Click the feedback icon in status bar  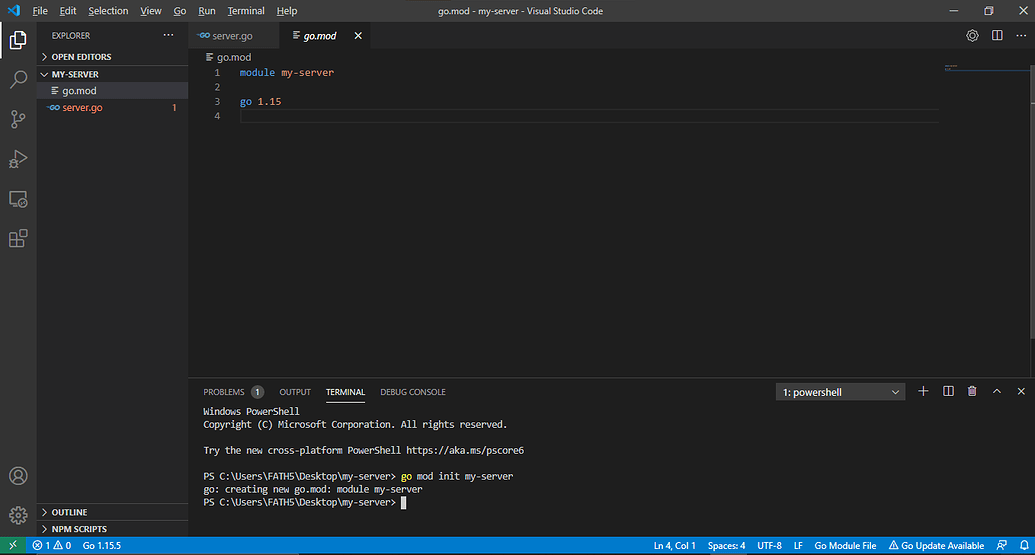pos(1001,545)
